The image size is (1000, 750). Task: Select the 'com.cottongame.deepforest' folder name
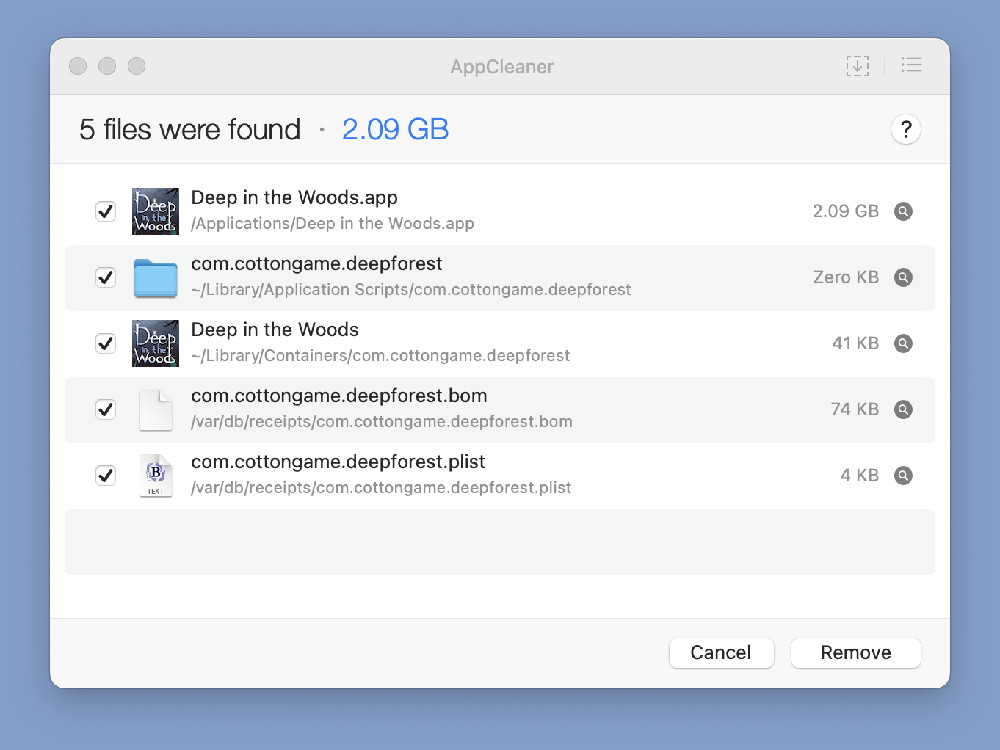pyautogui.click(x=316, y=263)
